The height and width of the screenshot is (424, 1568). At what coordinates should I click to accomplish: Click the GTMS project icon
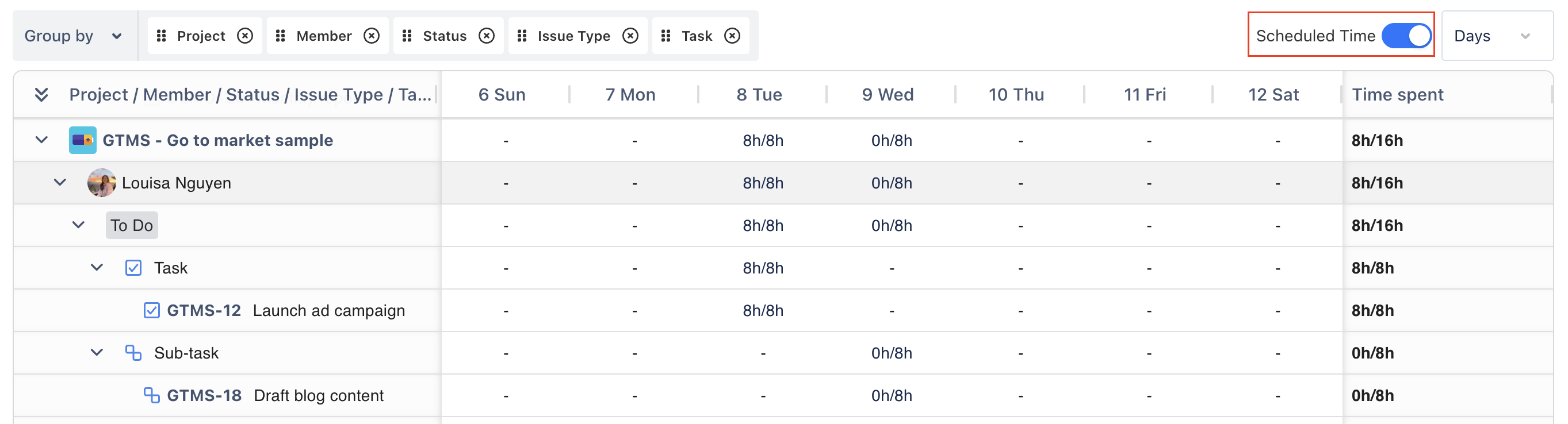82,140
